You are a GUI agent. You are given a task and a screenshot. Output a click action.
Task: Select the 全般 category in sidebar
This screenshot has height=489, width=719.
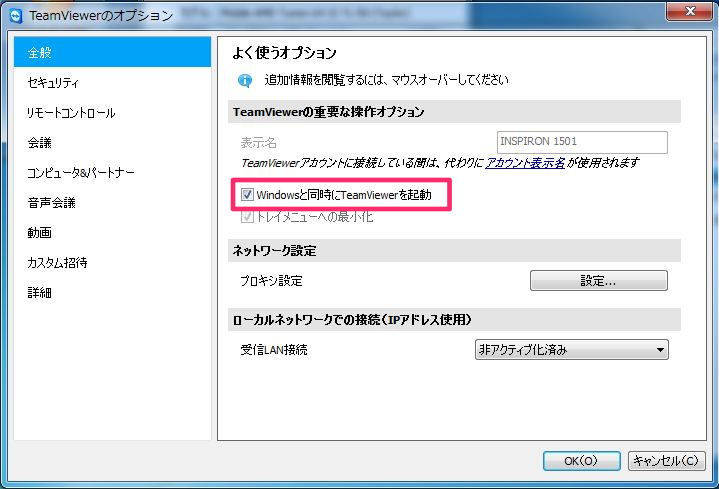(112, 52)
